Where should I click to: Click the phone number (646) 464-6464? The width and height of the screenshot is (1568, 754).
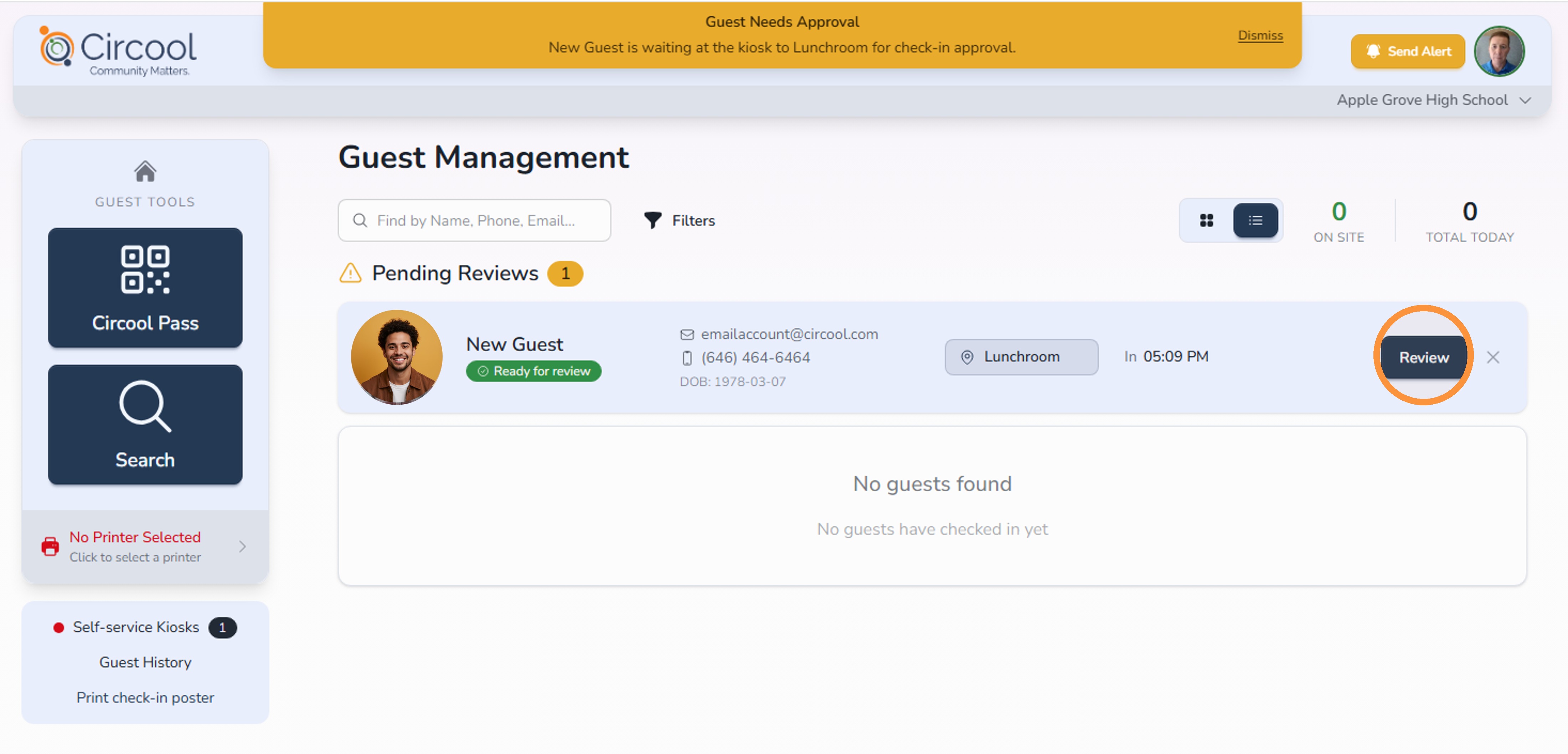[755, 358]
